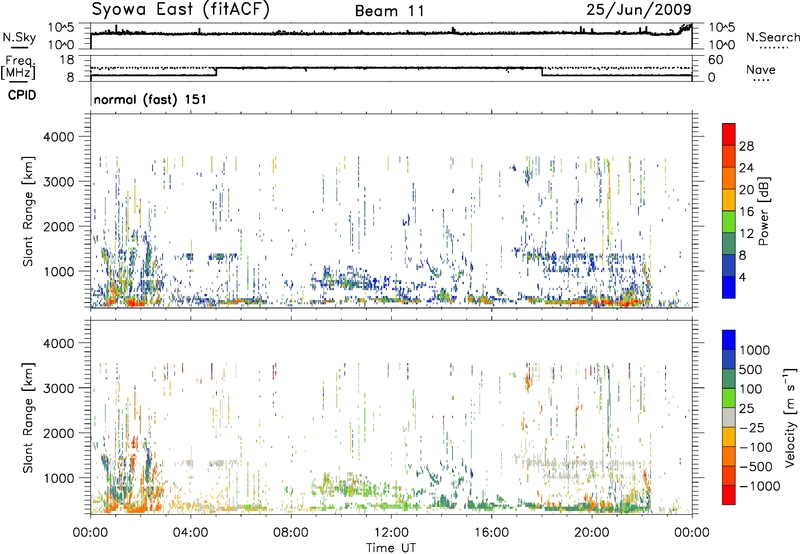
Task: Click the "500" Velocity color bar label
Action: pyautogui.click(x=751, y=369)
